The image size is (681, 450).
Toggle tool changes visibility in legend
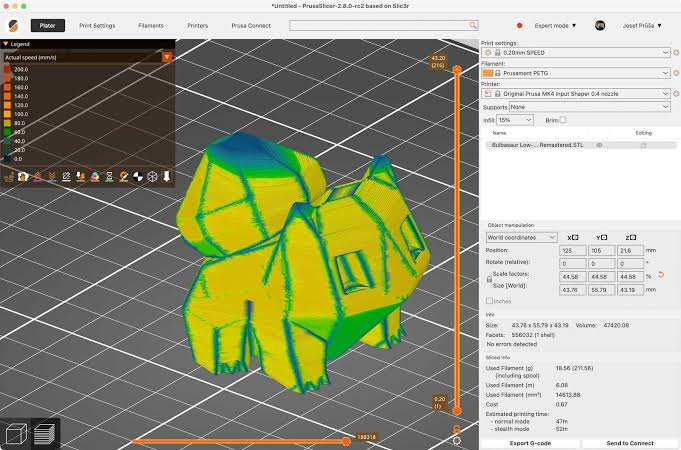point(80,176)
